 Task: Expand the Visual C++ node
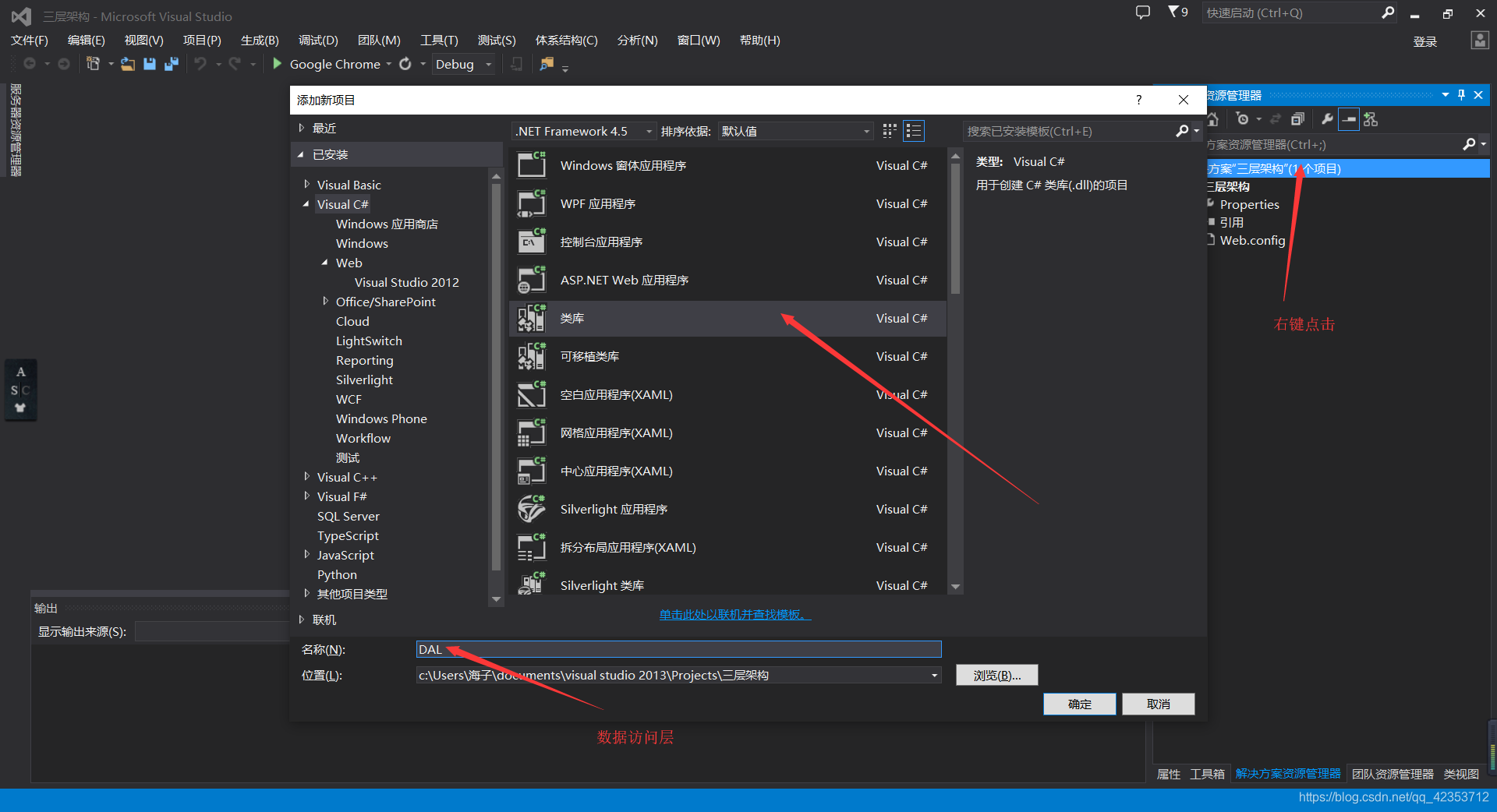(306, 477)
